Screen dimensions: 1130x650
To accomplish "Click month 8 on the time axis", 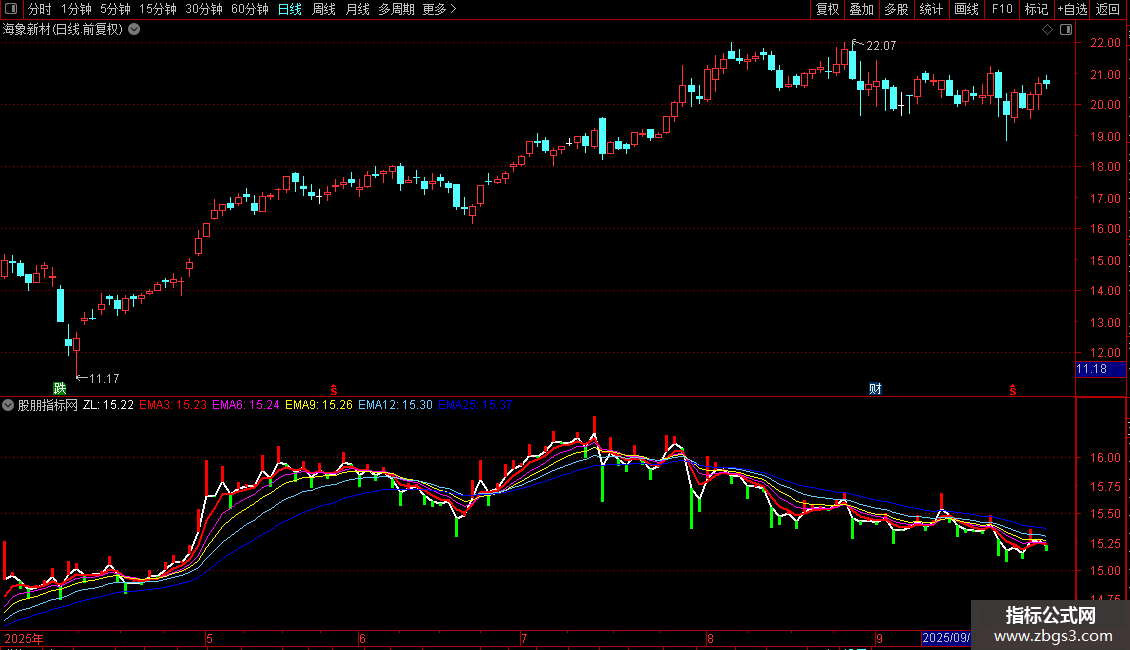I will click(x=710, y=638).
